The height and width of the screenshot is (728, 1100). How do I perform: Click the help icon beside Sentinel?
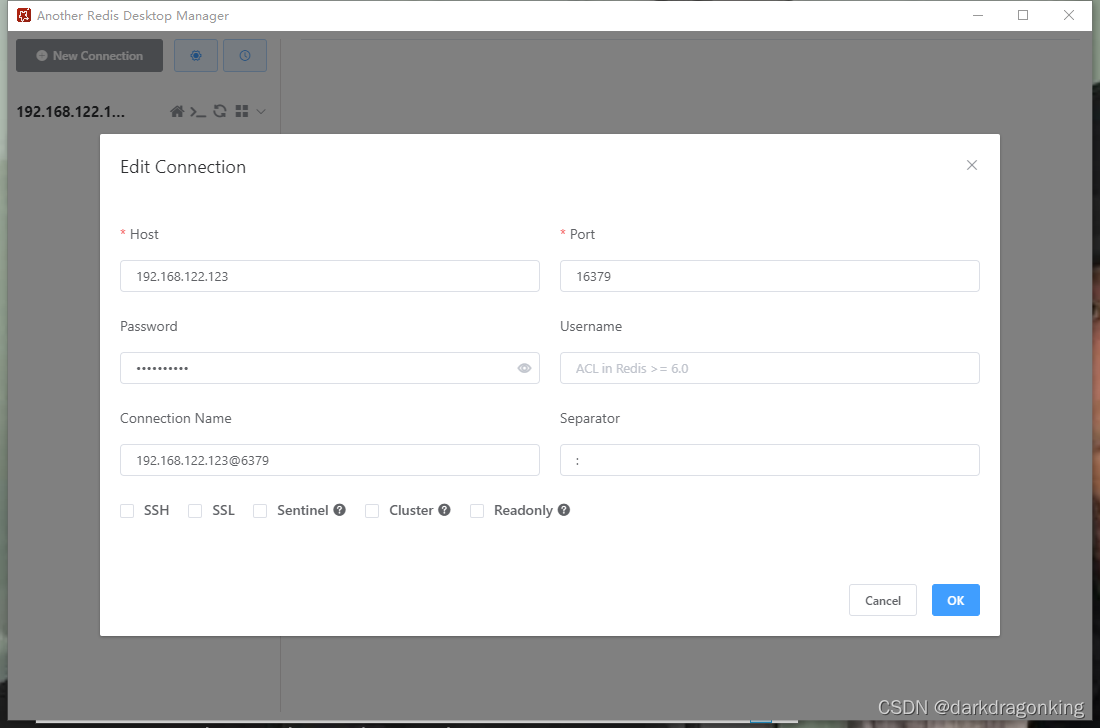coord(340,510)
